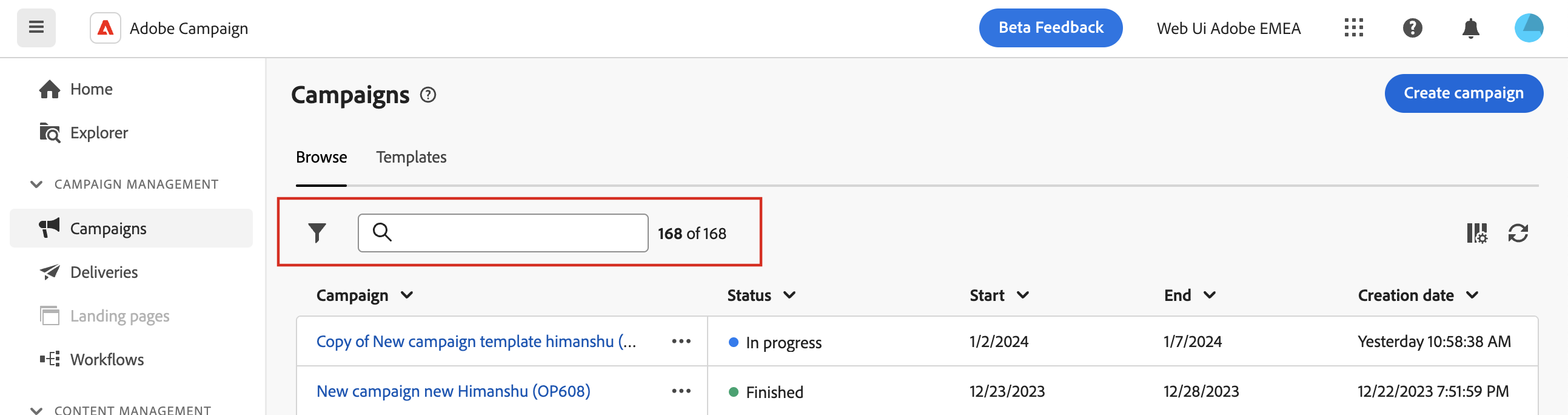Open the notifications bell
Viewport: 1568px width, 415px height.
(x=1470, y=28)
